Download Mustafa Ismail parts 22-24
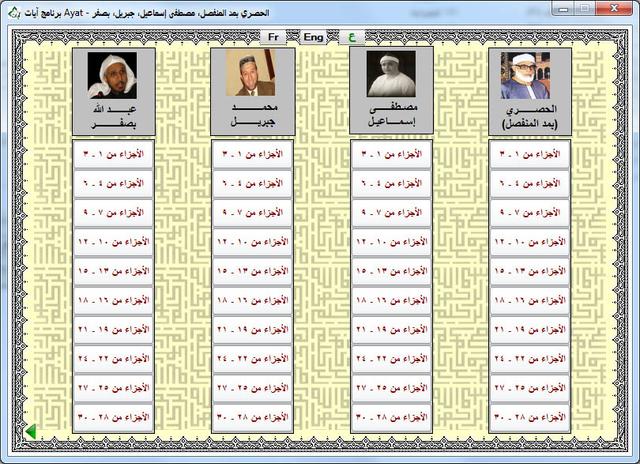Image resolution: width=640 pixels, height=464 pixels. (391, 359)
